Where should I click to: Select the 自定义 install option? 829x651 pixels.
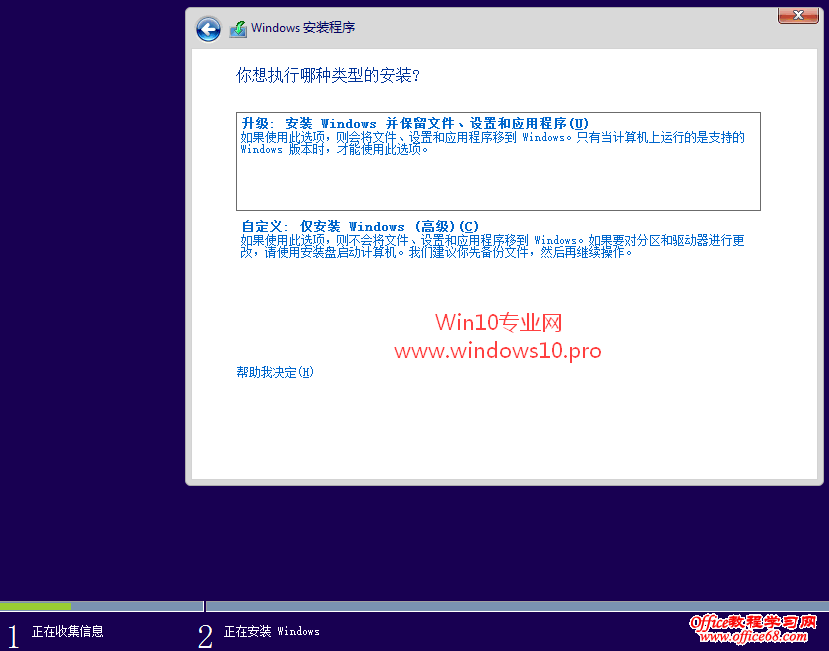click(x=354, y=226)
